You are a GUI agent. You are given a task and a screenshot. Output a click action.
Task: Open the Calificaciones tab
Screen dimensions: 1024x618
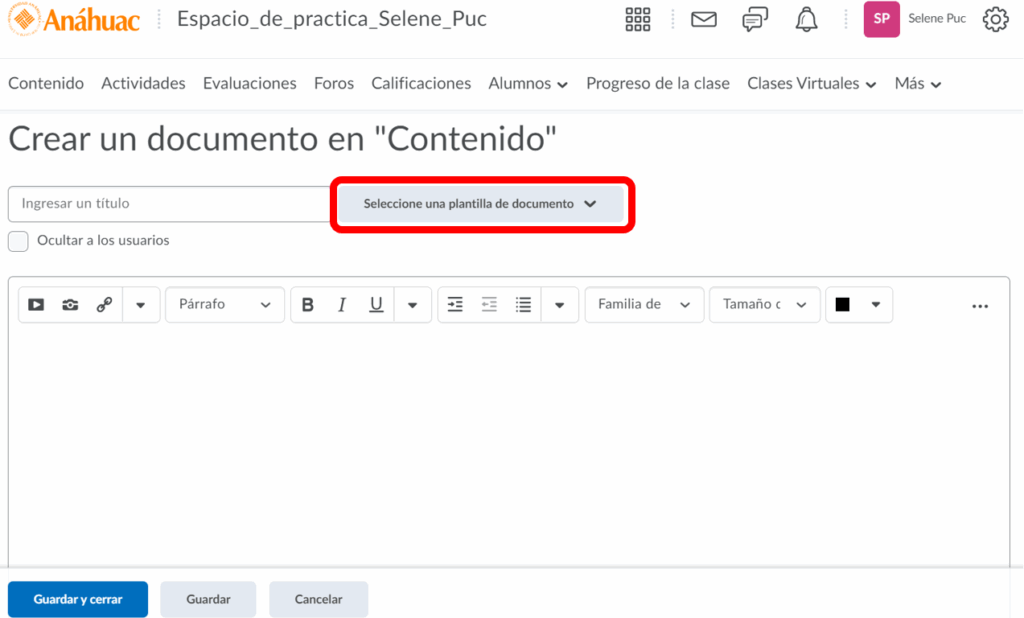tap(421, 84)
